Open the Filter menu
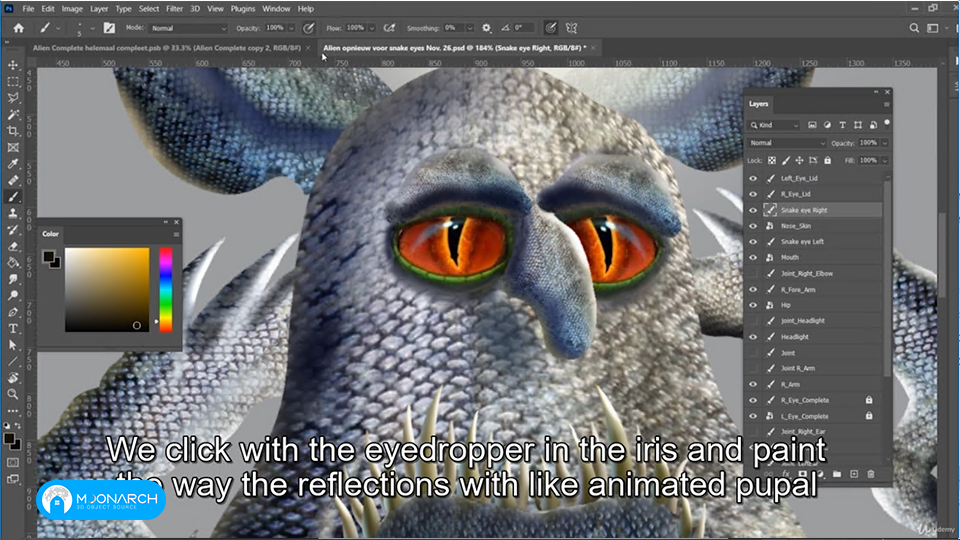The width and height of the screenshot is (960, 540). pos(174,9)
